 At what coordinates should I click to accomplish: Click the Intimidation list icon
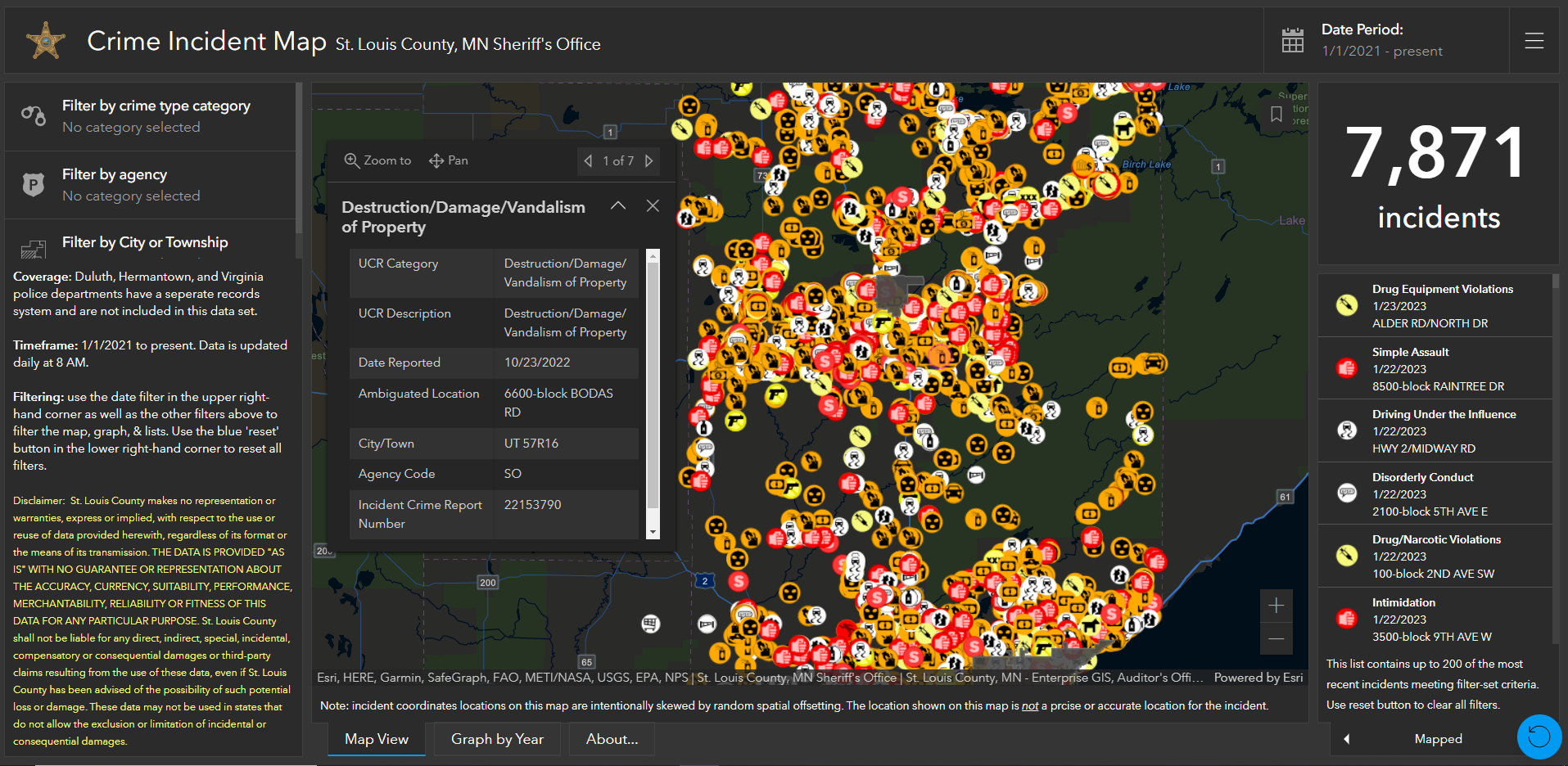pyautogui.click(x=1347, y=619)
